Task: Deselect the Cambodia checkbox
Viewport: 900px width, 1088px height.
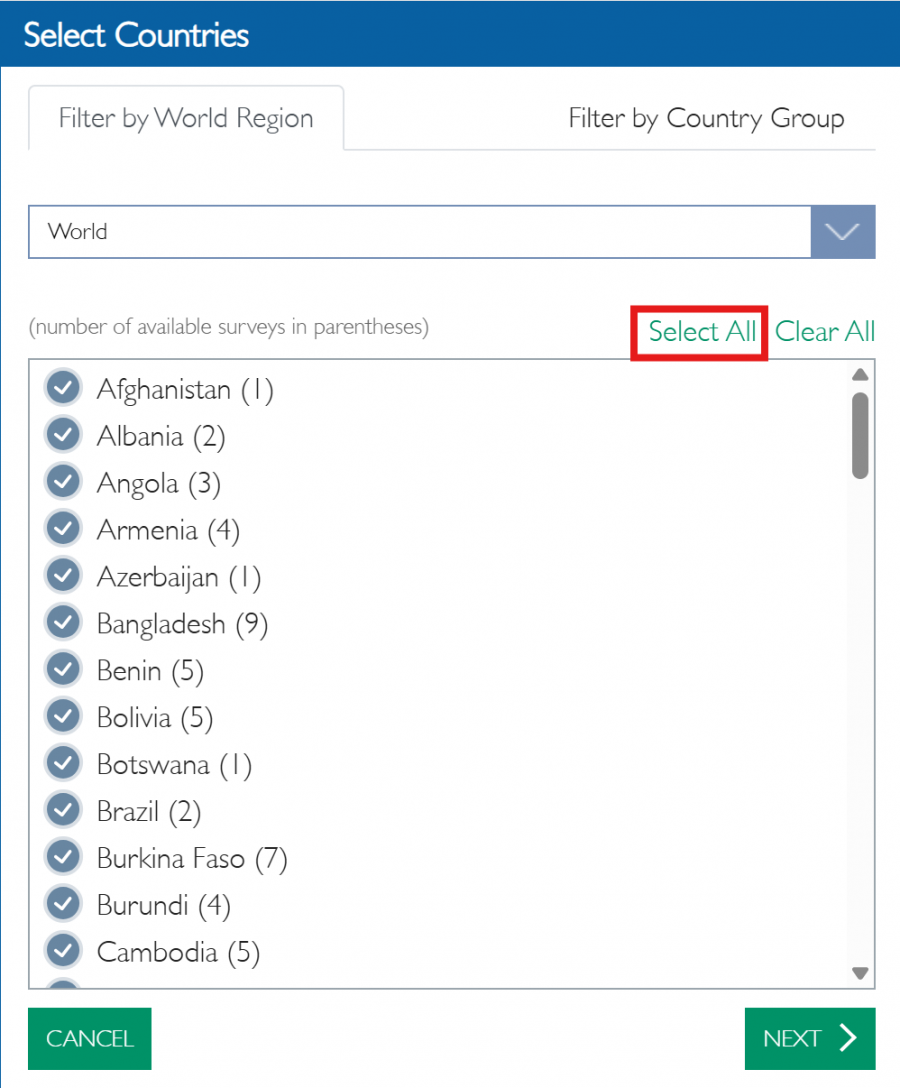Action: (62, 951)
